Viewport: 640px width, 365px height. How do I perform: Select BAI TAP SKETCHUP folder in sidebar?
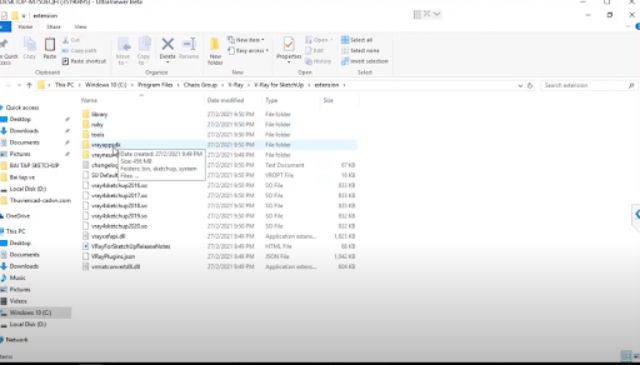(x=34, y=166)
